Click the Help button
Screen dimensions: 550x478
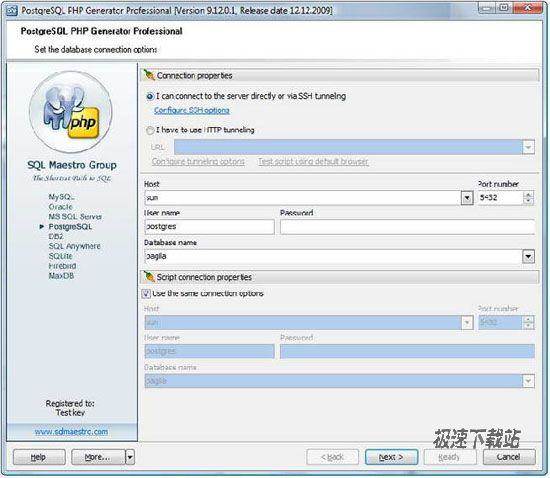pos(39,457)
